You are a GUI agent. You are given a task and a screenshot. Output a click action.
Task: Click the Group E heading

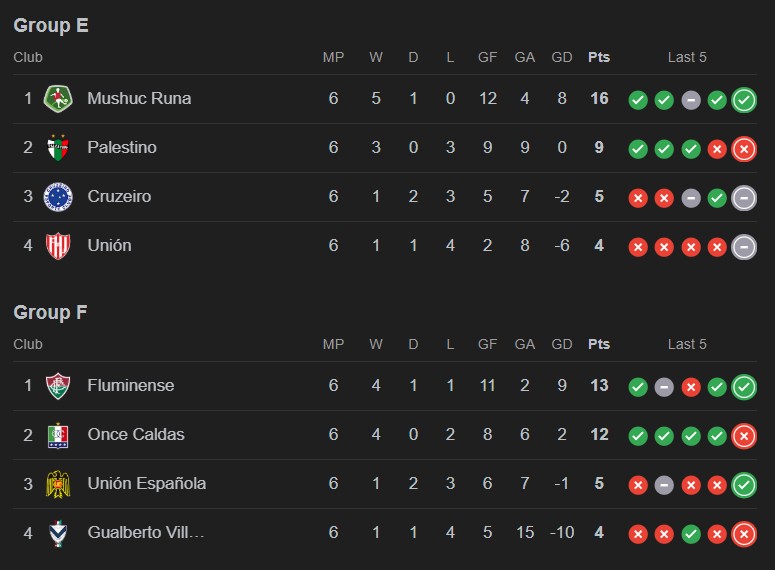tap(51, 26)
